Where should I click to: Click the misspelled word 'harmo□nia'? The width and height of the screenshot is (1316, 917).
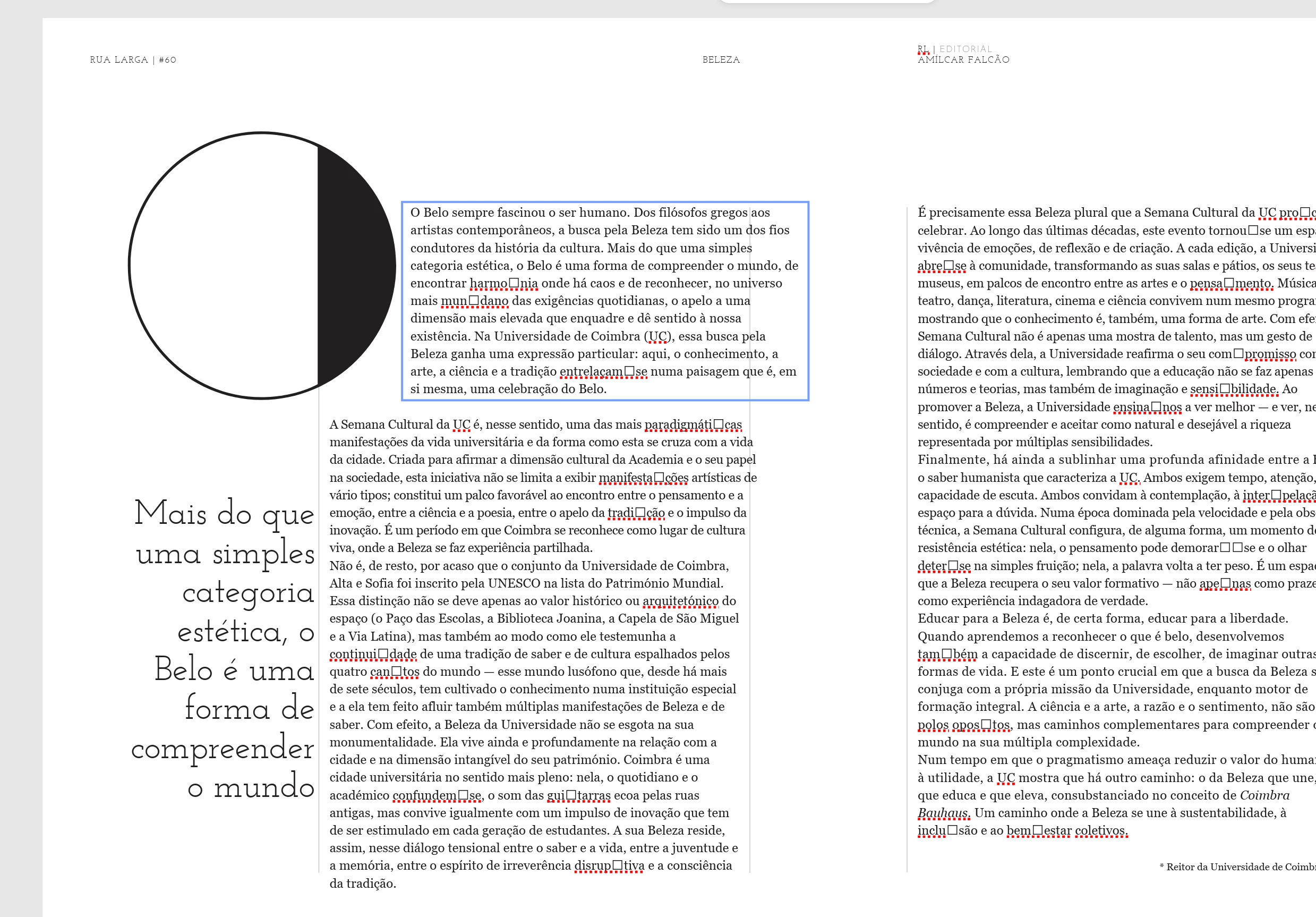(503, 283)
